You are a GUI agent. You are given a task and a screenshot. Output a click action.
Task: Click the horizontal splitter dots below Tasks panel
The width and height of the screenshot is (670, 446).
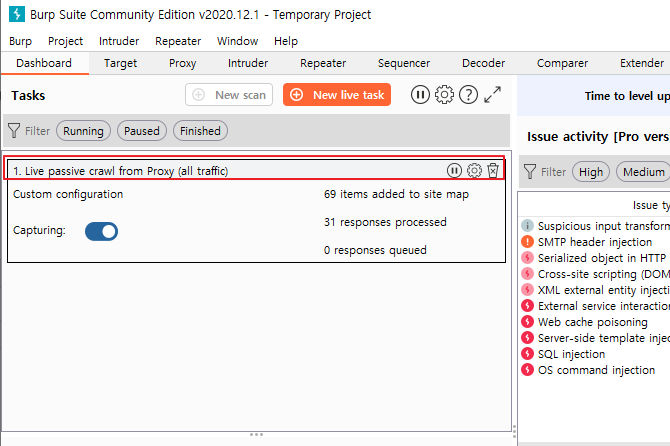tap(256, 434)
